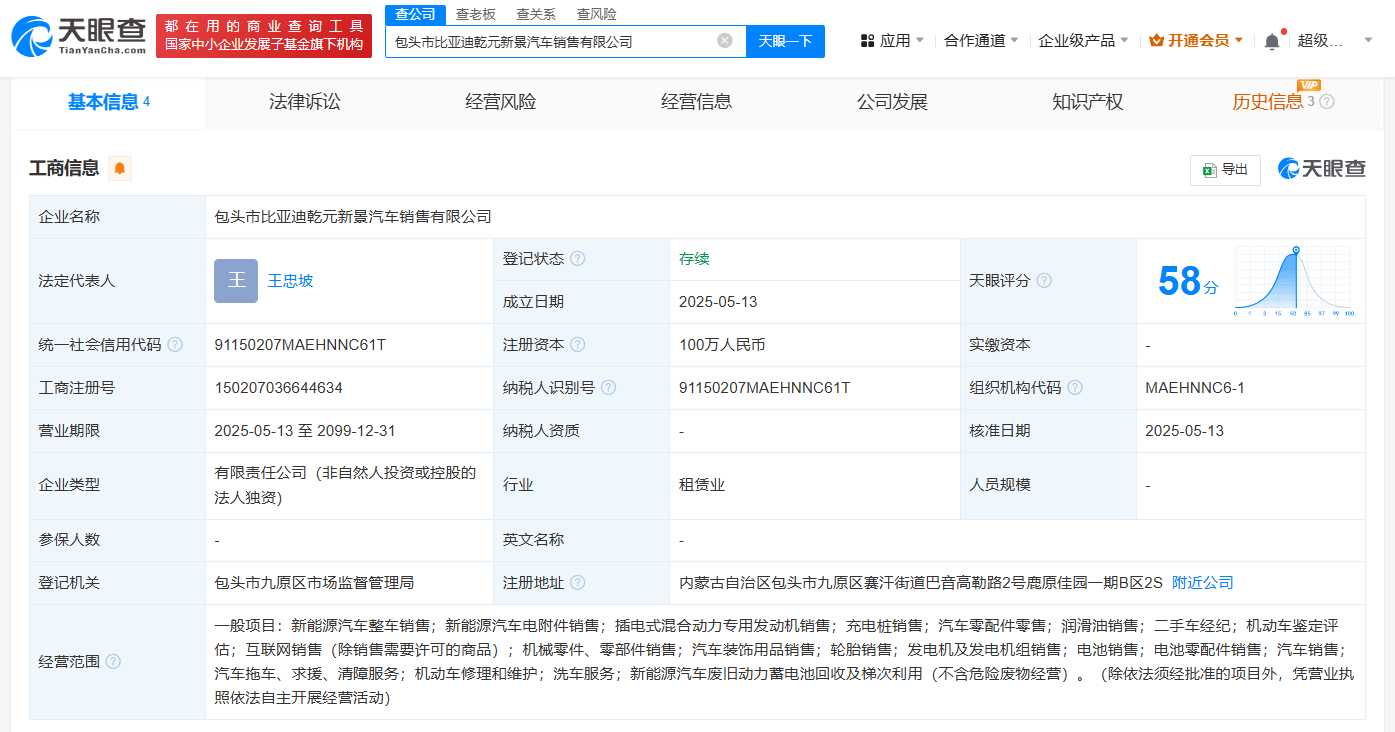Open the 开通会员 dropdown
This screenshot has width=1395, height=732.
coord(1197,41)
